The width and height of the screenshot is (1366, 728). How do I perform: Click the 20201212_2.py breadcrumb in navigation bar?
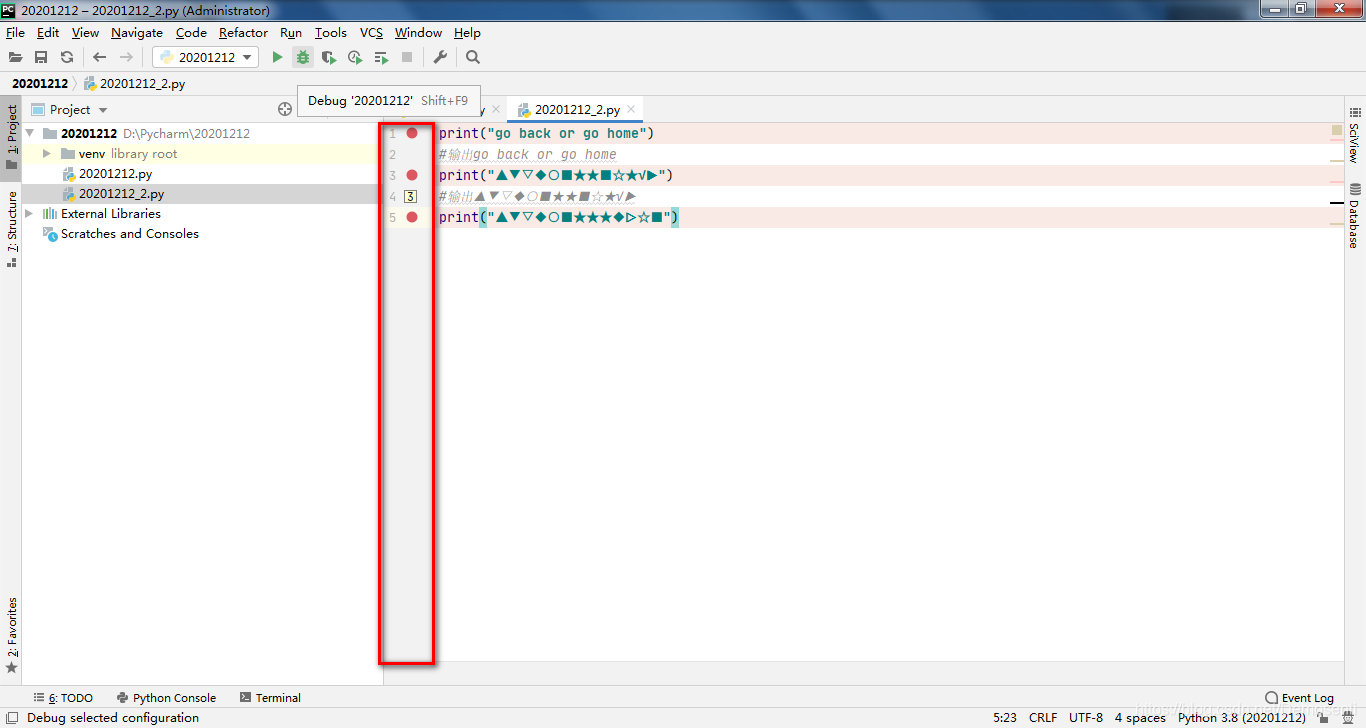point(135,84)
